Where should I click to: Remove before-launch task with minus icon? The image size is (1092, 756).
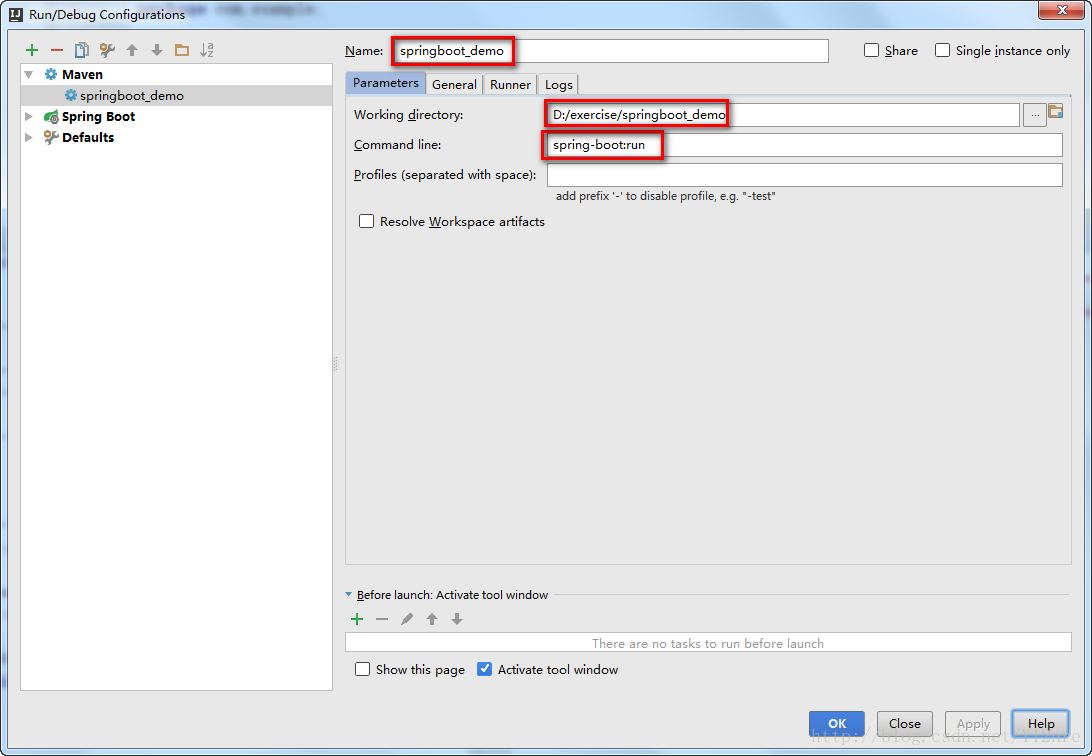click(382, 619)
